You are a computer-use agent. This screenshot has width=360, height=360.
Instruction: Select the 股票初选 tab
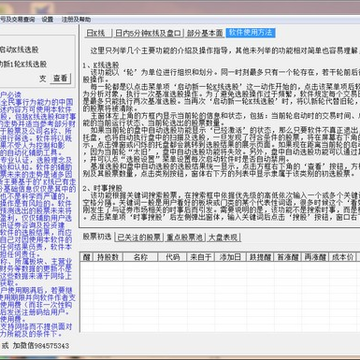(x=97, y=237)
